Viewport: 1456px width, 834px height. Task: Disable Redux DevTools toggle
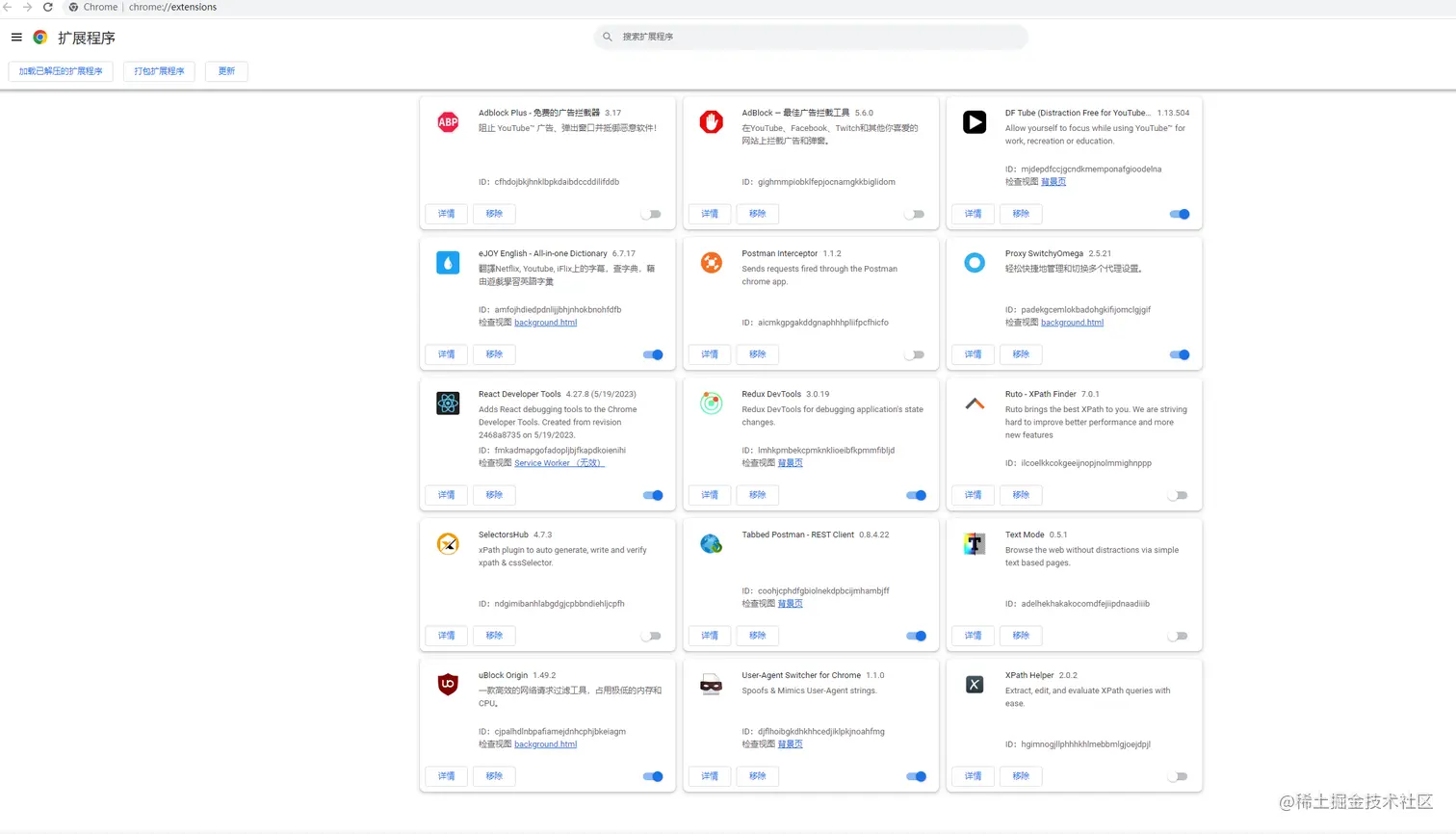pyautogui.click(x=917, y=495)
